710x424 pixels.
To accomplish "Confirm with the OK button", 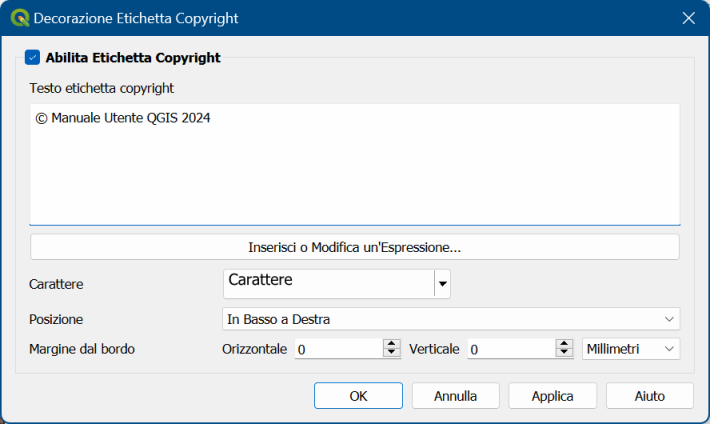I will tap(358, 396).
